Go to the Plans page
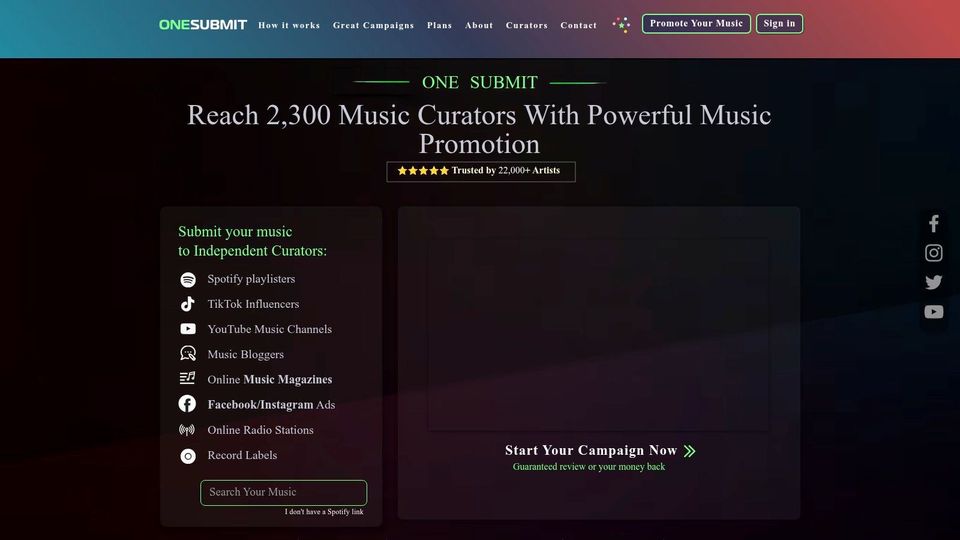 tap(440, 25)
